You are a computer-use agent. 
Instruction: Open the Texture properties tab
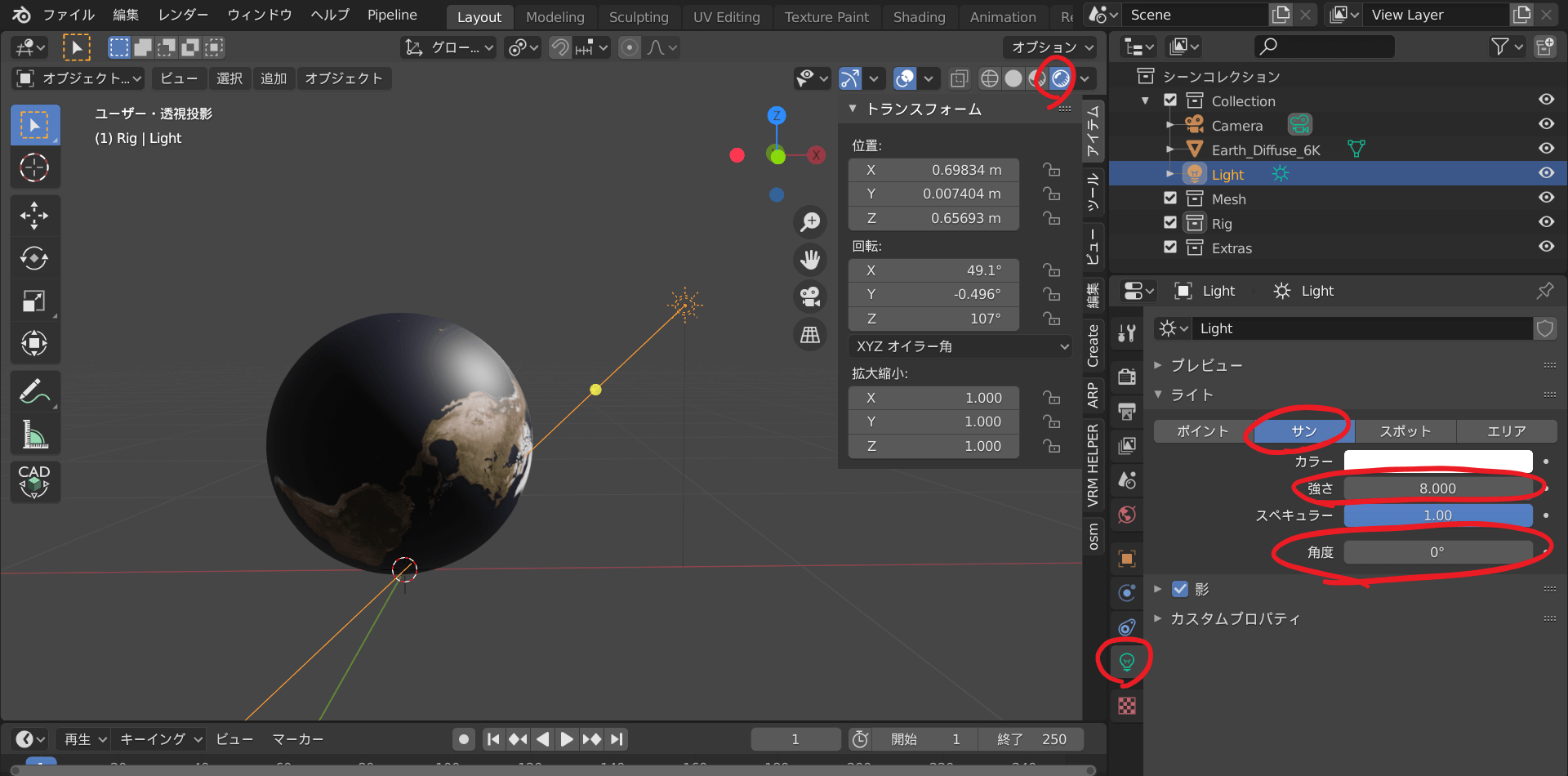click(x=1127, y=706)
